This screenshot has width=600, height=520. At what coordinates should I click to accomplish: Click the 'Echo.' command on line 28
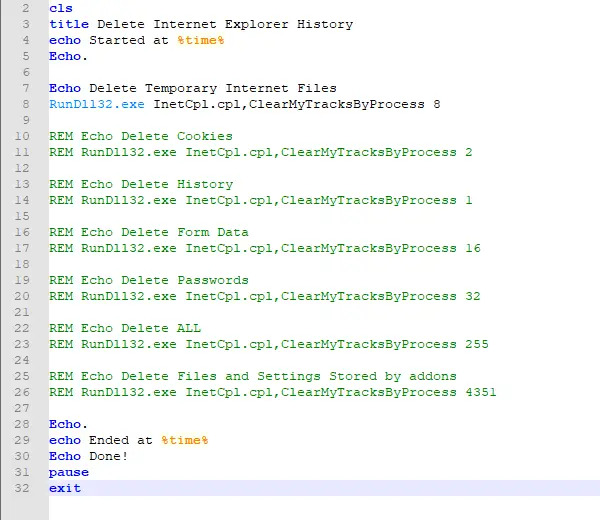(x=68, y=424)
